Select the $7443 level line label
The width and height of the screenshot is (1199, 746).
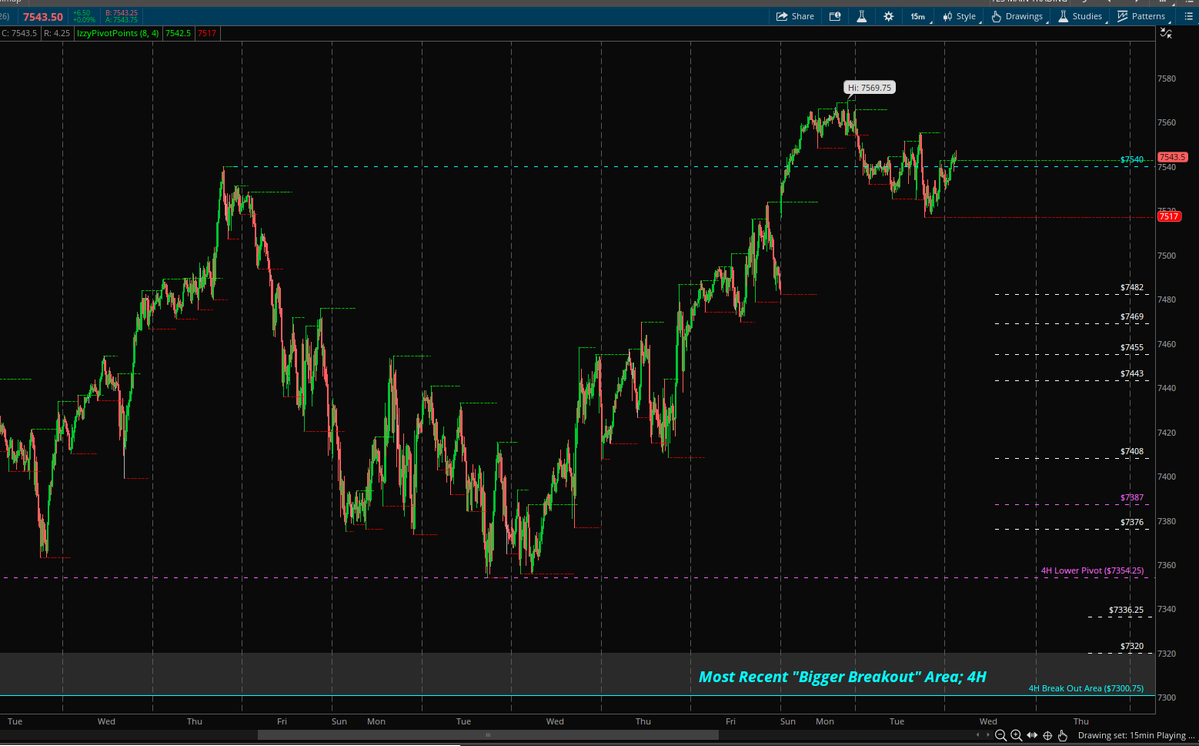tap(1132, 374)
